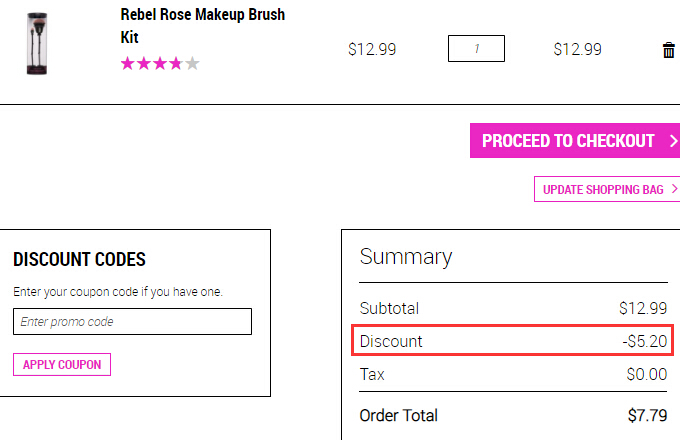Open the Rebel Rose Makeup Brush Kit link
The image size is (680, 440).
click(203, 26)
